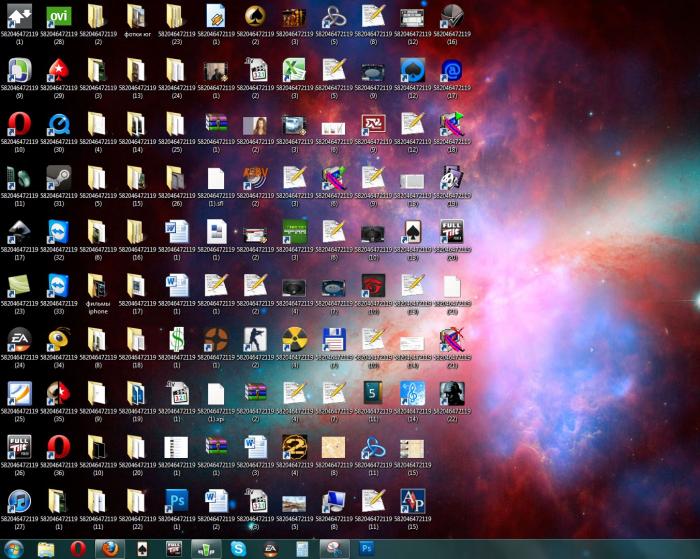The image size is (700, 559).
Task: Click the portrait photo of a woman thumbnail
Action: (255, 125)
